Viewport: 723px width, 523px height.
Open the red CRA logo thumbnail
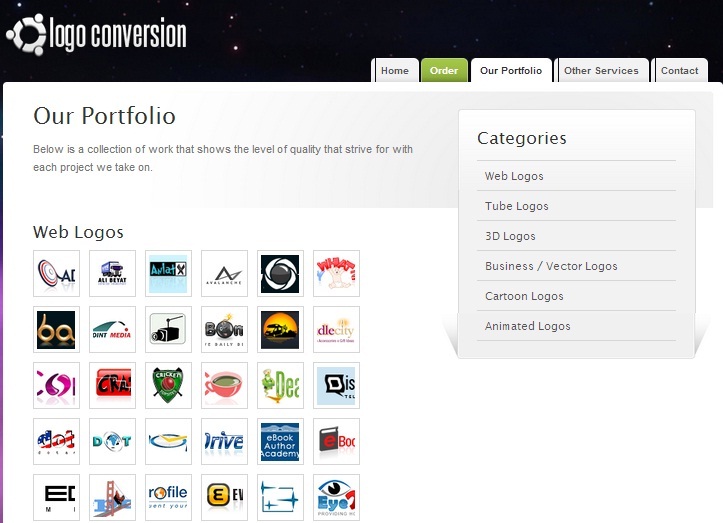coord(113,385)
